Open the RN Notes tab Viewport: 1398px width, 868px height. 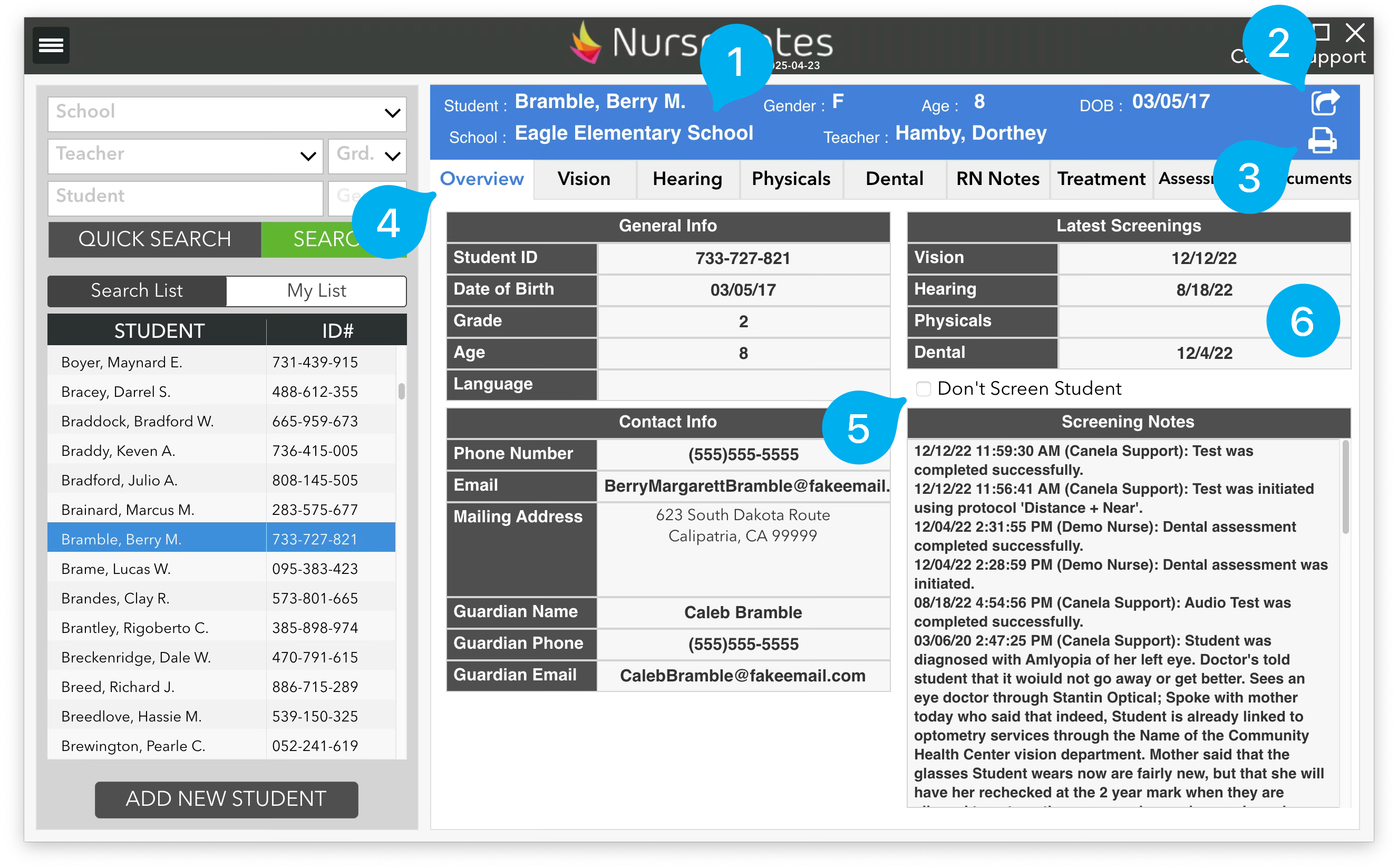click(997, 179)
